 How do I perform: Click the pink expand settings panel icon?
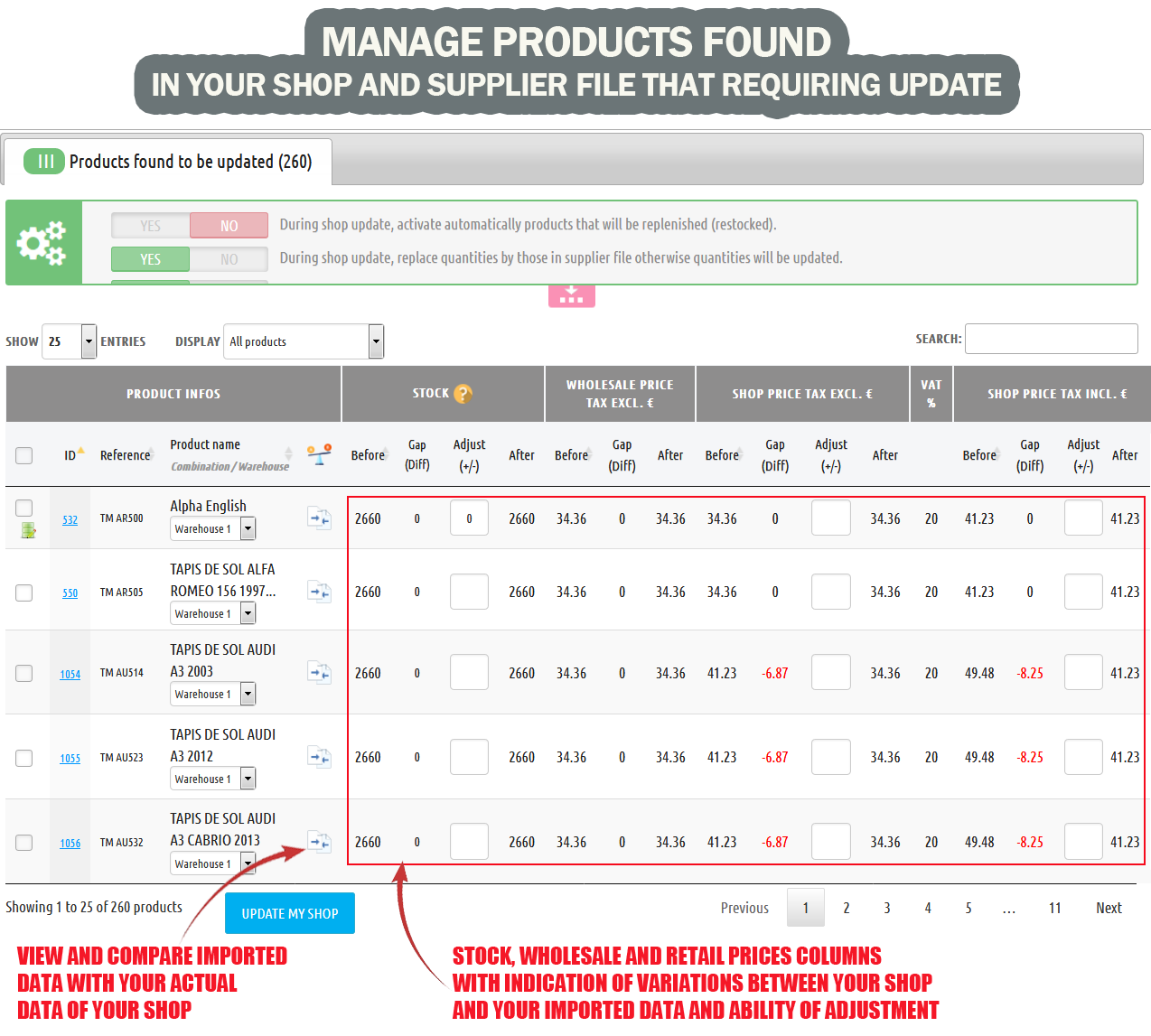coord(571,295)
